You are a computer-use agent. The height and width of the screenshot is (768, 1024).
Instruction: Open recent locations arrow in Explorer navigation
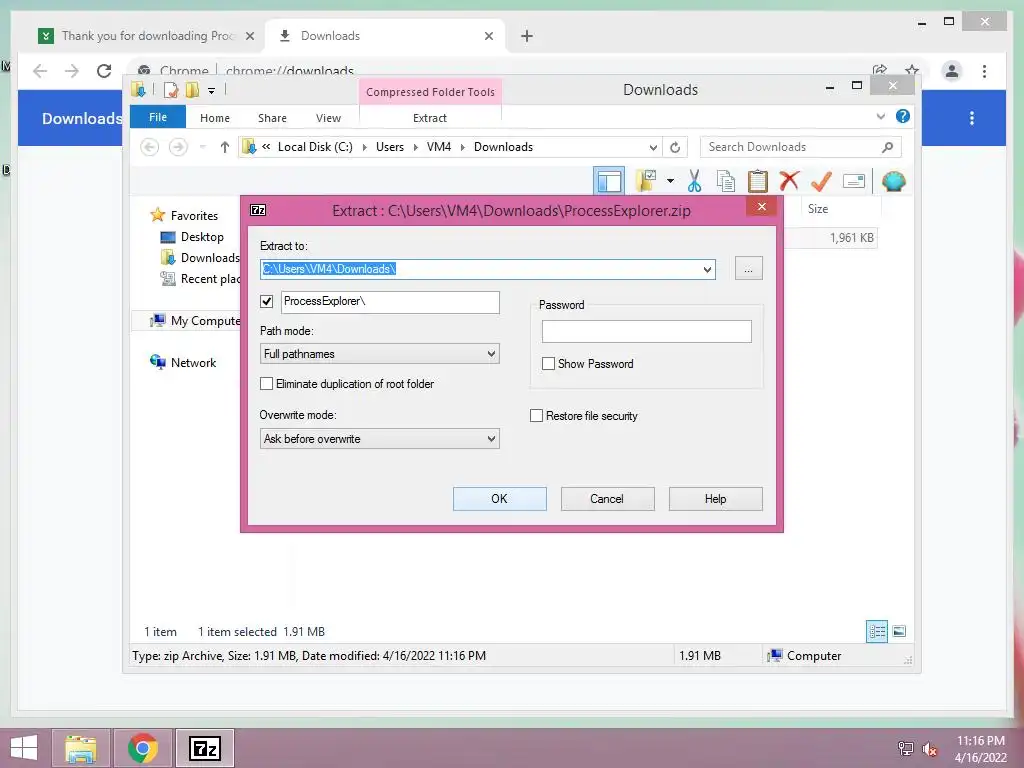point(202,147)
